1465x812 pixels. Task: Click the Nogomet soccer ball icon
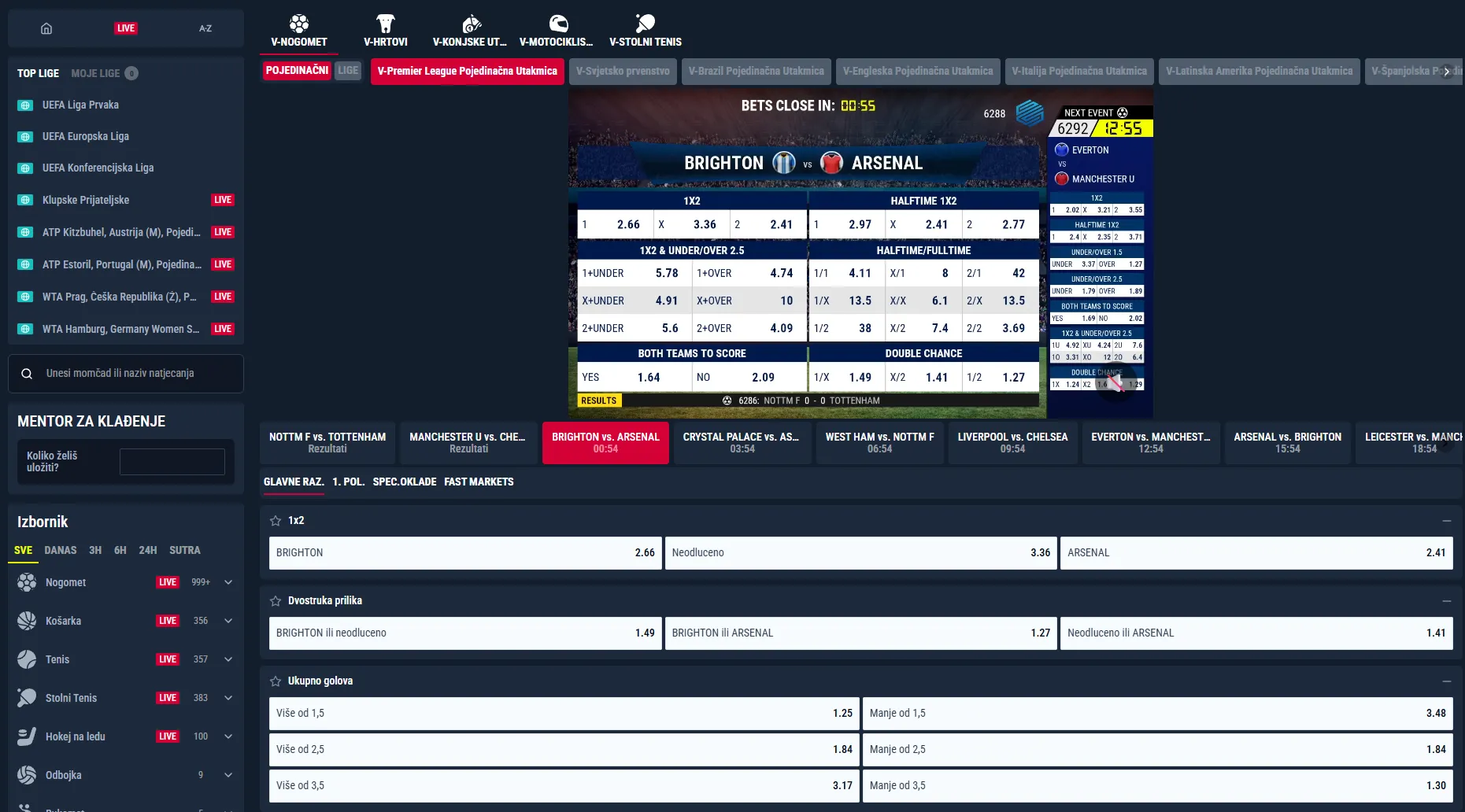tap(27, 582)
